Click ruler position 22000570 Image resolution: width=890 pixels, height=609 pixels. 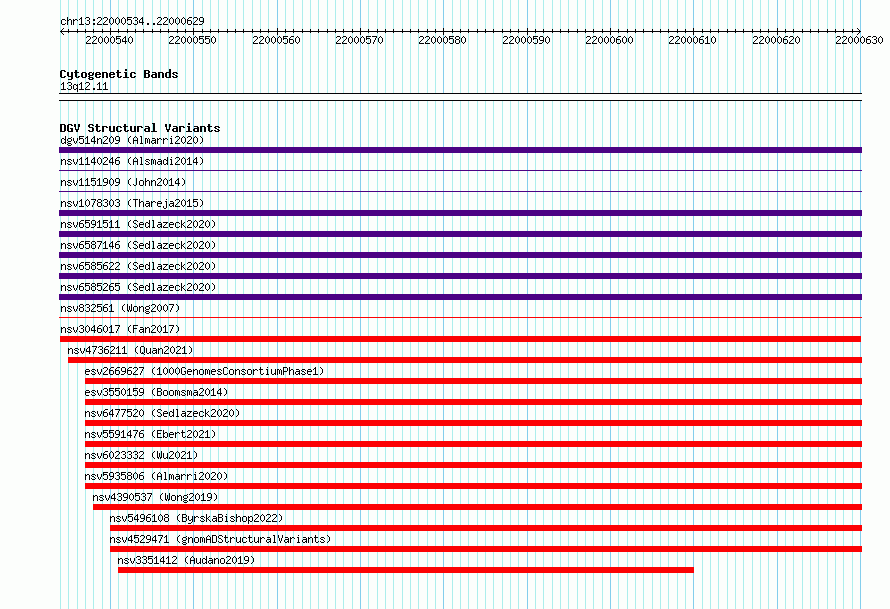point(359,40)
